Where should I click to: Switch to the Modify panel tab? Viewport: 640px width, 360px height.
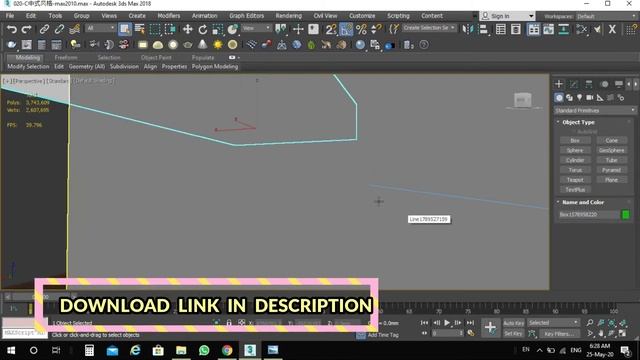(573, 84)
